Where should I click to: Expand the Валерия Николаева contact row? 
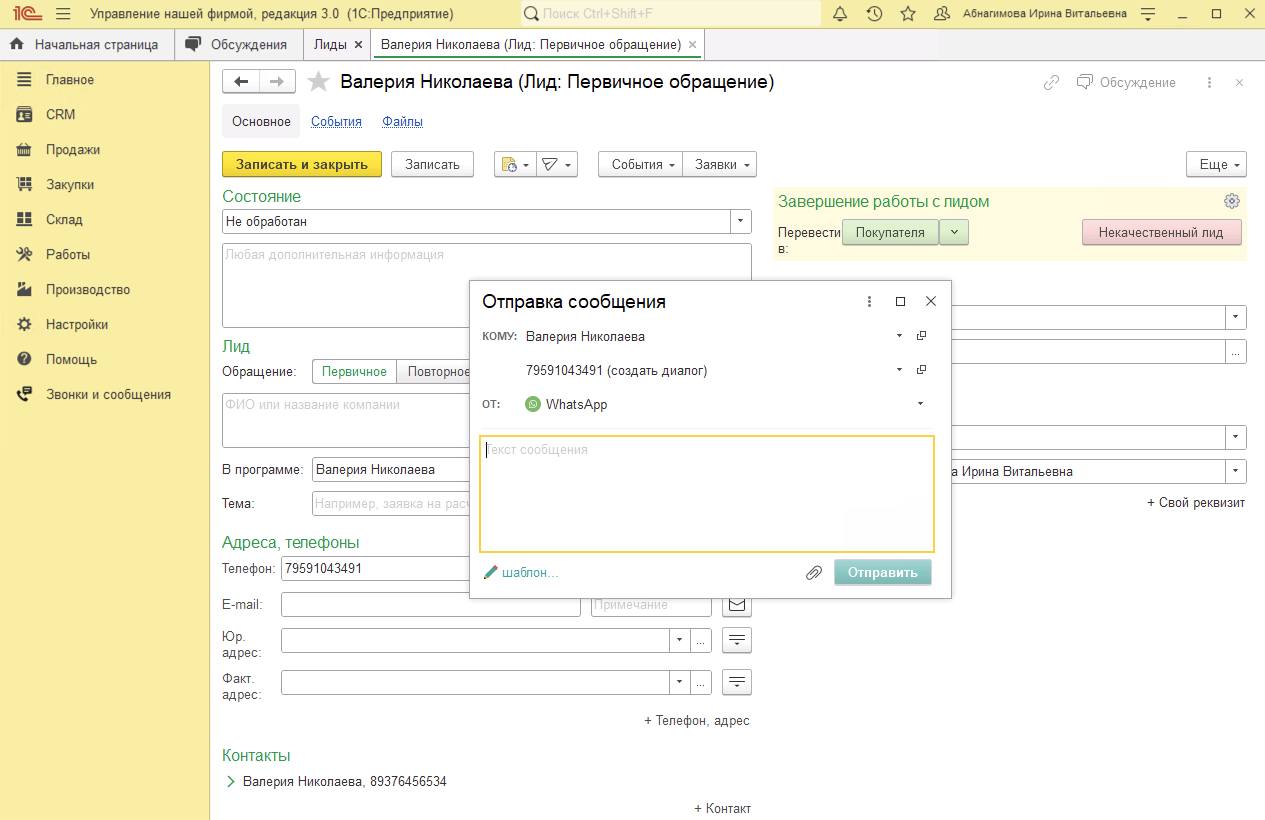pos(231,781)
